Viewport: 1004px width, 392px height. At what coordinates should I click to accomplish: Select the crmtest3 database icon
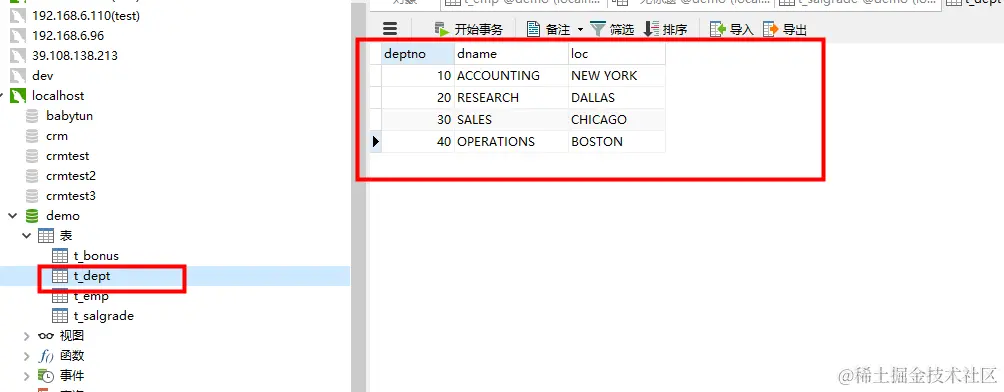31,195
